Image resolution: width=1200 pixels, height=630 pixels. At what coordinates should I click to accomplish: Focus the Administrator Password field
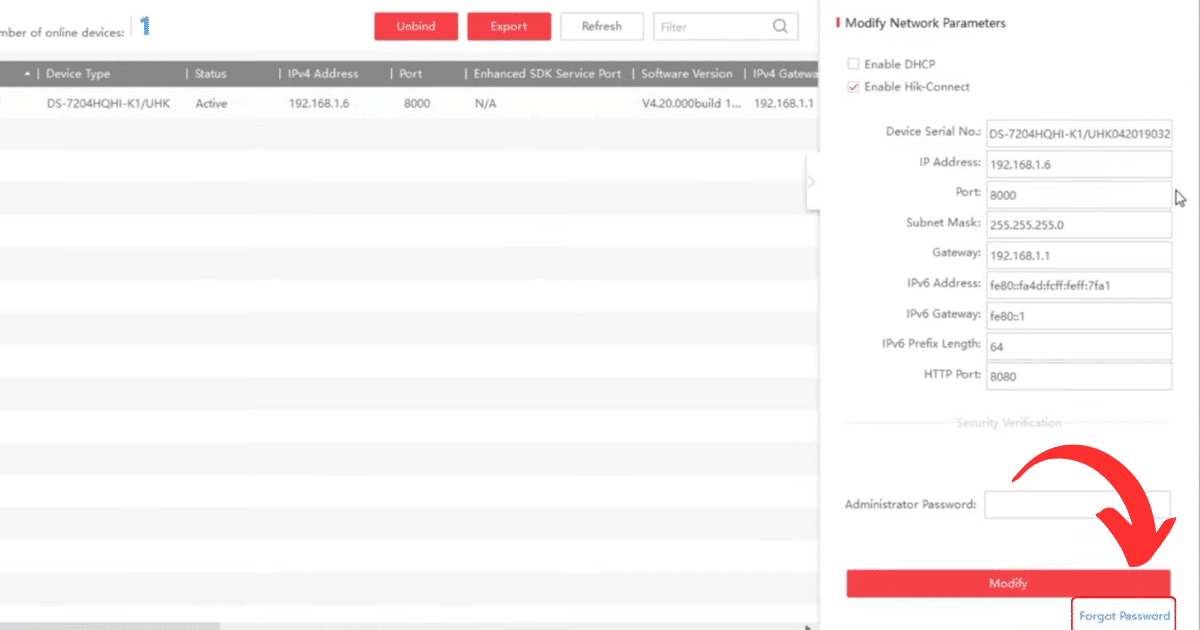tap(1076, 505)
